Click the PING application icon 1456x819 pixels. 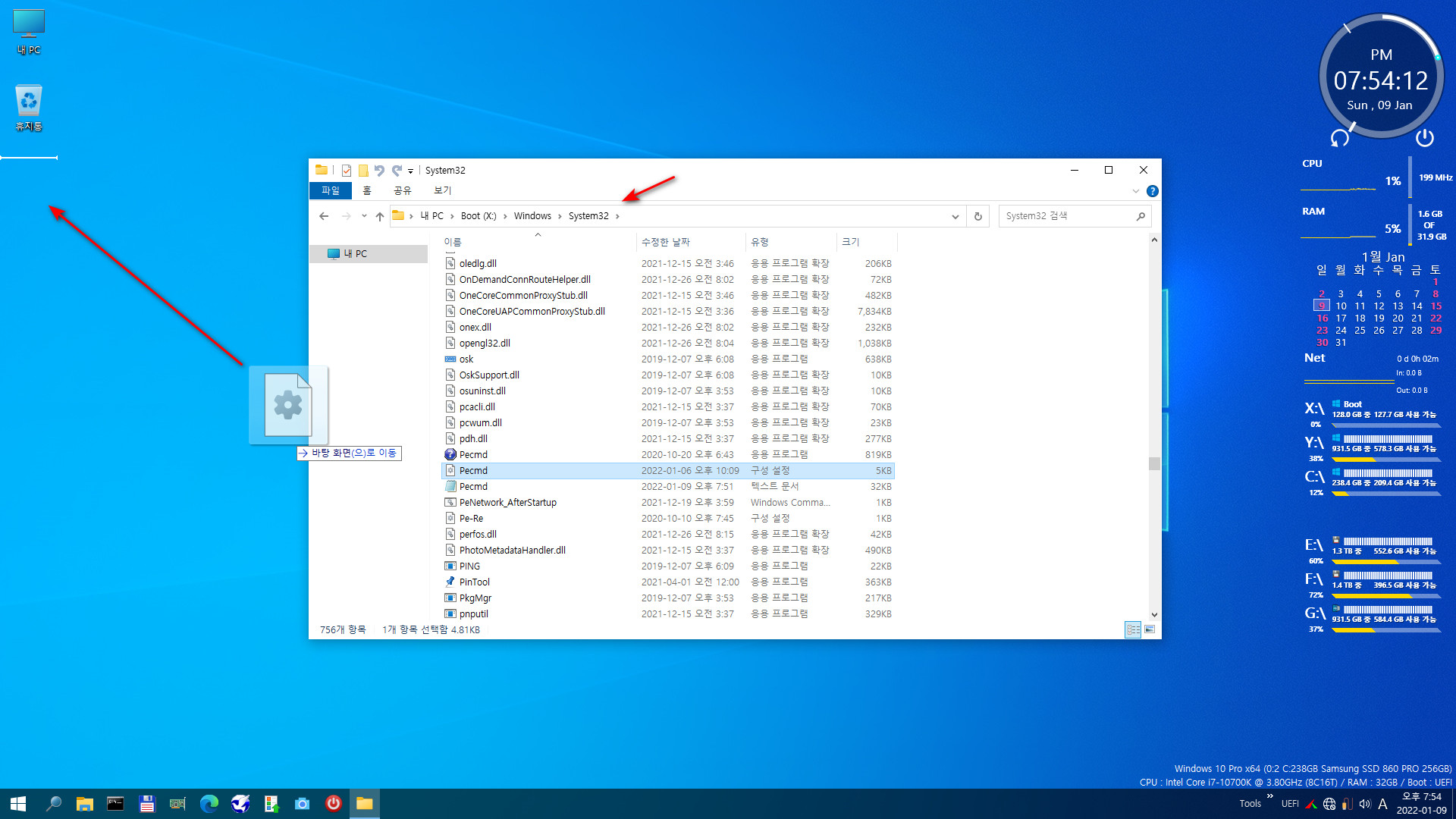point(450,566)
